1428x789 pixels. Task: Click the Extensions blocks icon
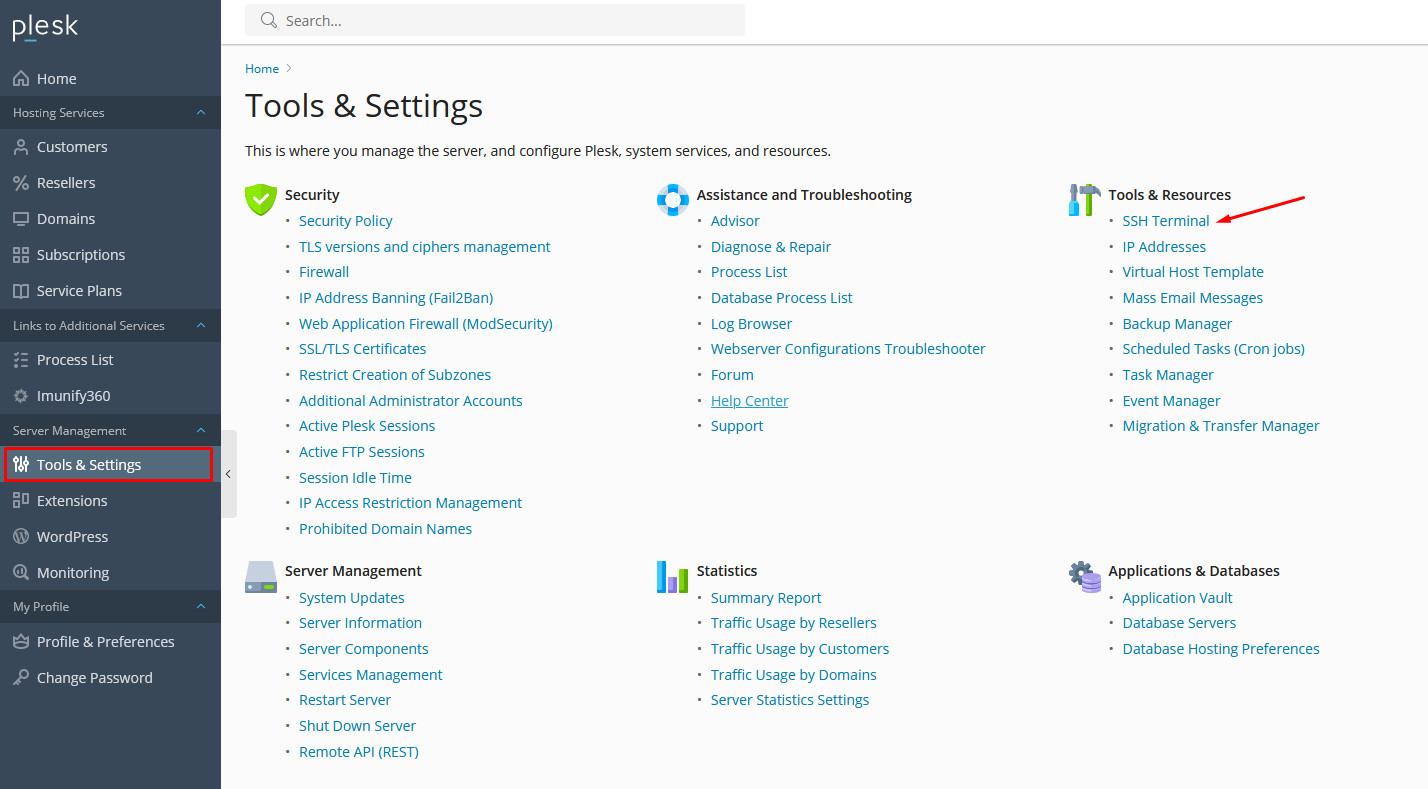click(x=21, y=500)
